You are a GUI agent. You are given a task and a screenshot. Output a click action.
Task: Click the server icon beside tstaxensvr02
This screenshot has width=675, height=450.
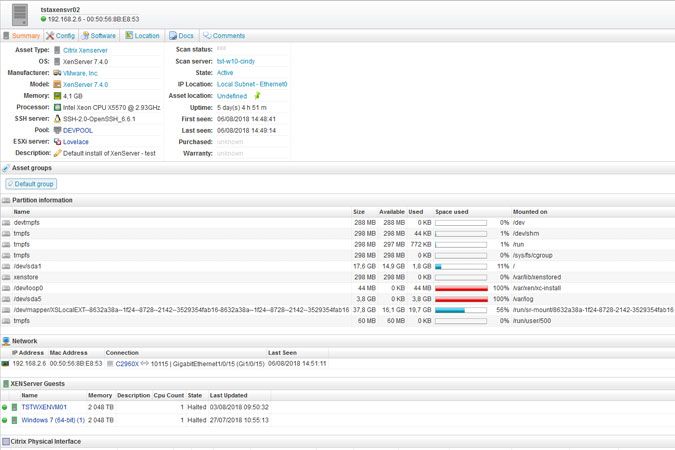20,15
